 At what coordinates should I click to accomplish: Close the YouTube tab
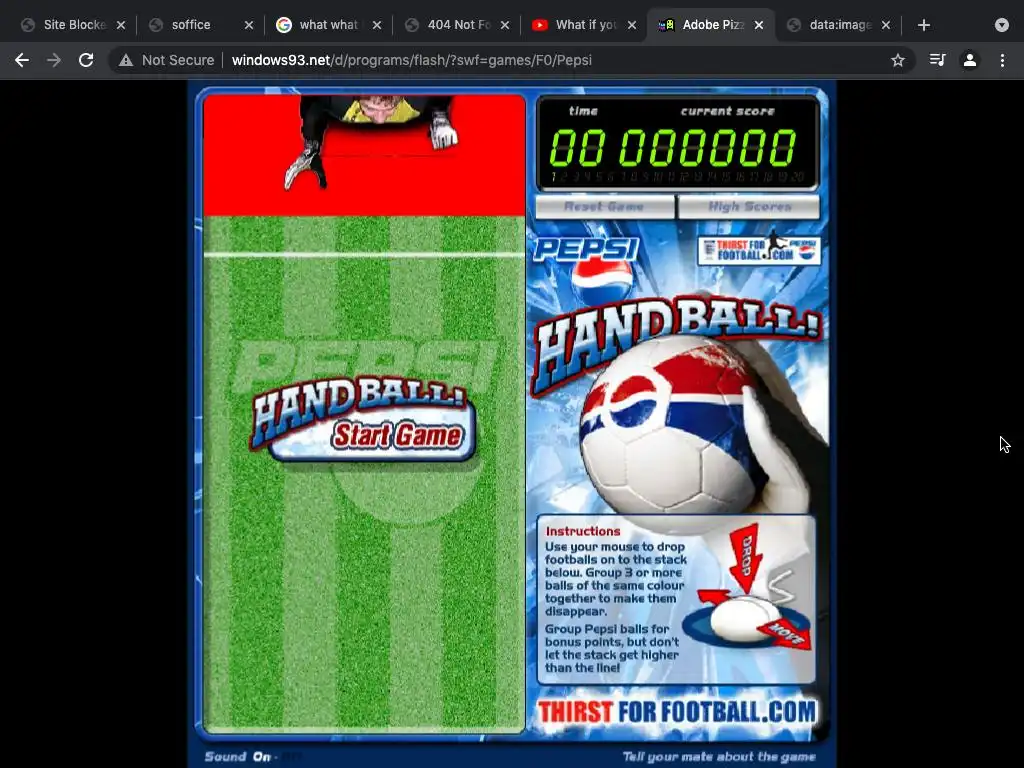click(632, 25)
